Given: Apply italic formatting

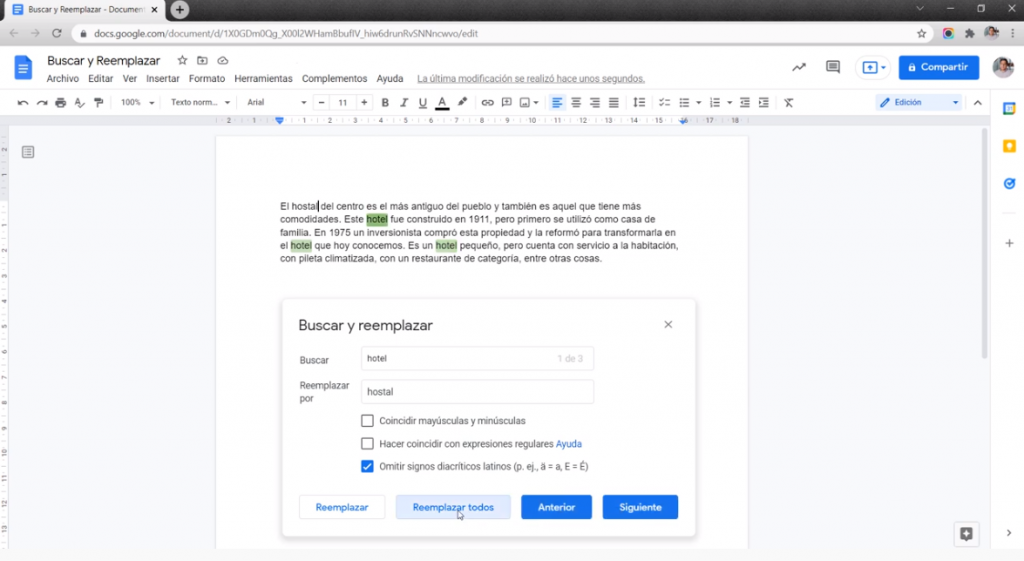Looking at the screenshot, I should (x=404, y=103).
